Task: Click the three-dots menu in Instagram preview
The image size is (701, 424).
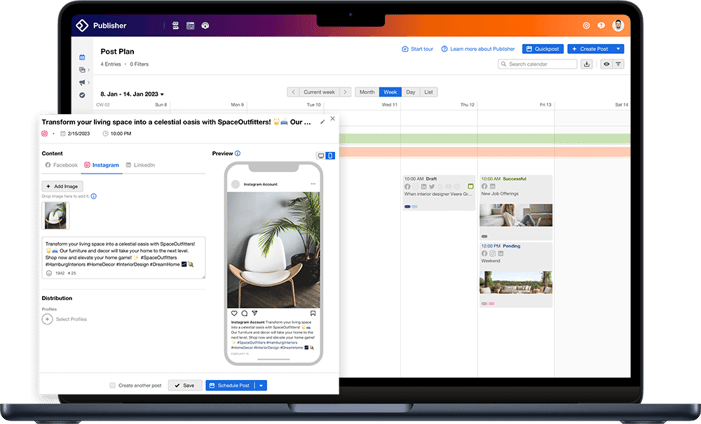Action: pyautogui.click(x=313, y=184)
